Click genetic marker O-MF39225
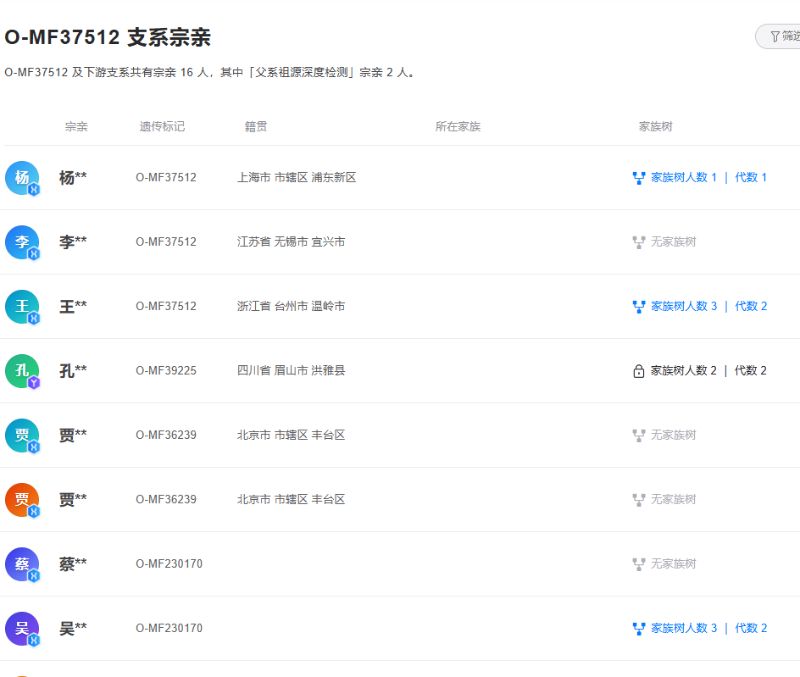The height and width of the screenshot is (677, 800). tap(166, 371)
